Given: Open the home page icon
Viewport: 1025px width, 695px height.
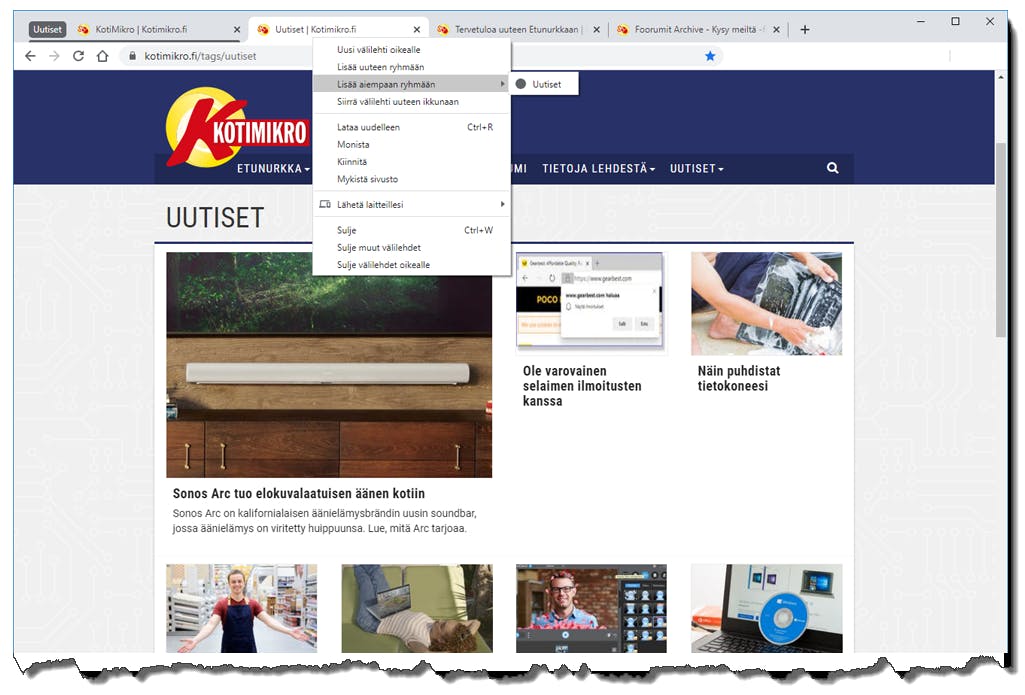Looking at the screenshot, I should click(102, 56).
